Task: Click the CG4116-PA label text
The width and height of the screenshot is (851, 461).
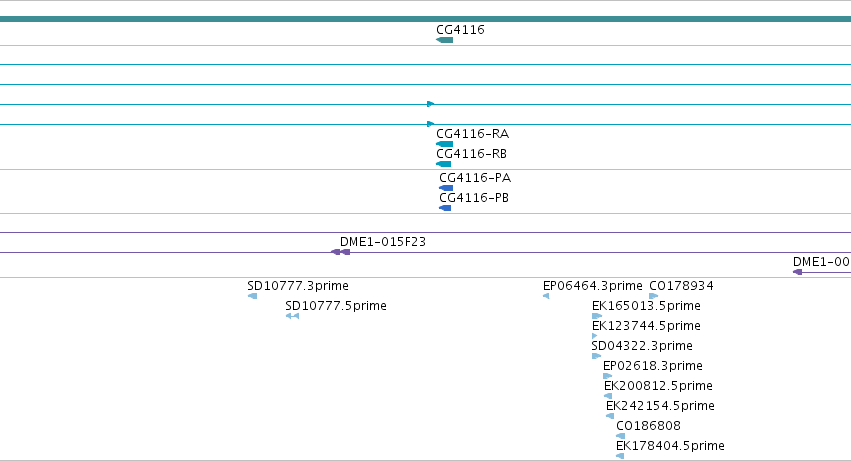Action: point(475,178)
